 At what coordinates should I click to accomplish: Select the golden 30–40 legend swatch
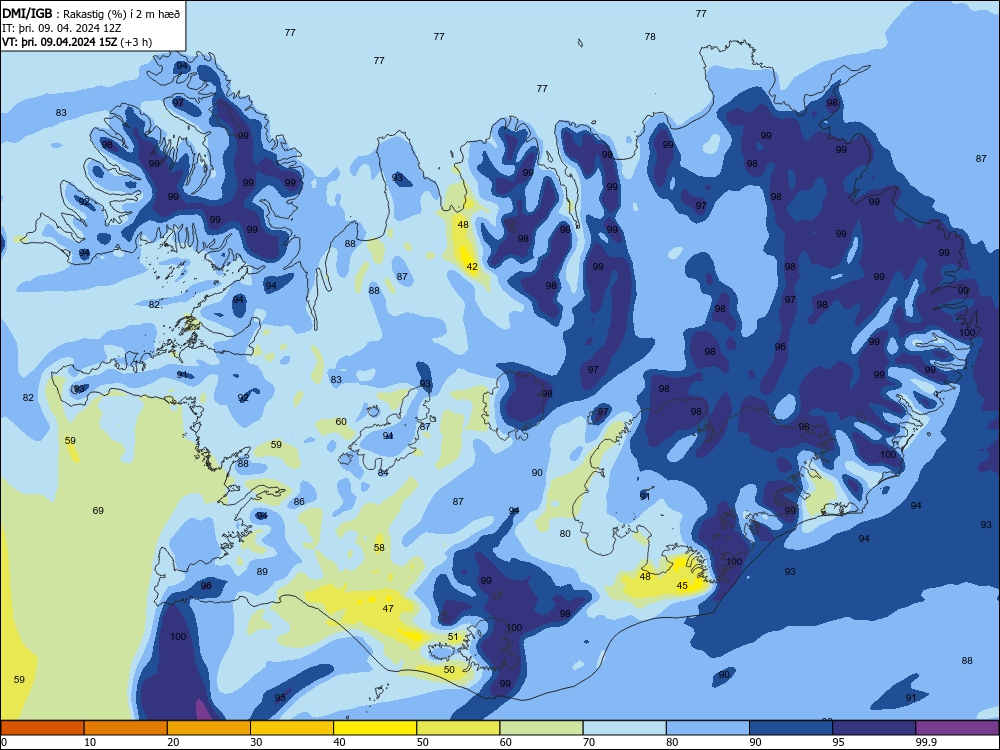pyautogui.click(x=292, y=728)
